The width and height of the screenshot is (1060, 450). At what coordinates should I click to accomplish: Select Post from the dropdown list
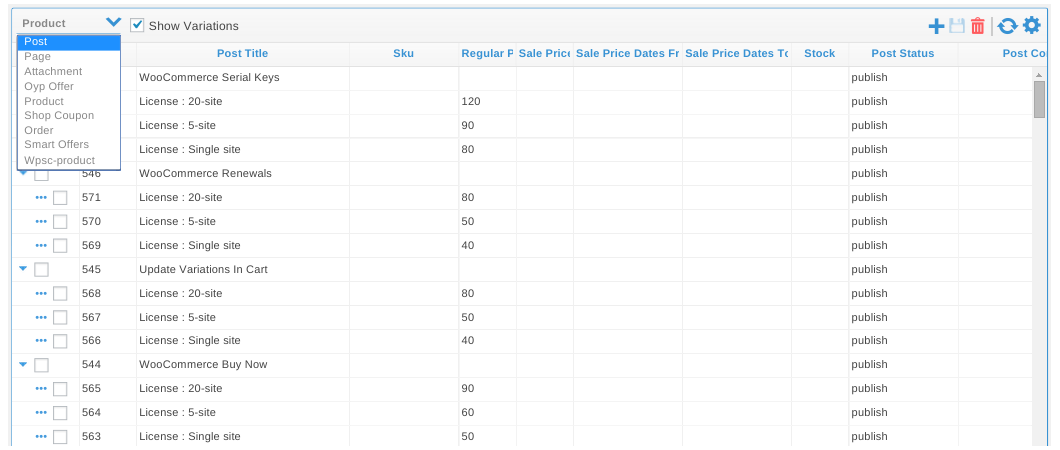[x=69, y=42]
